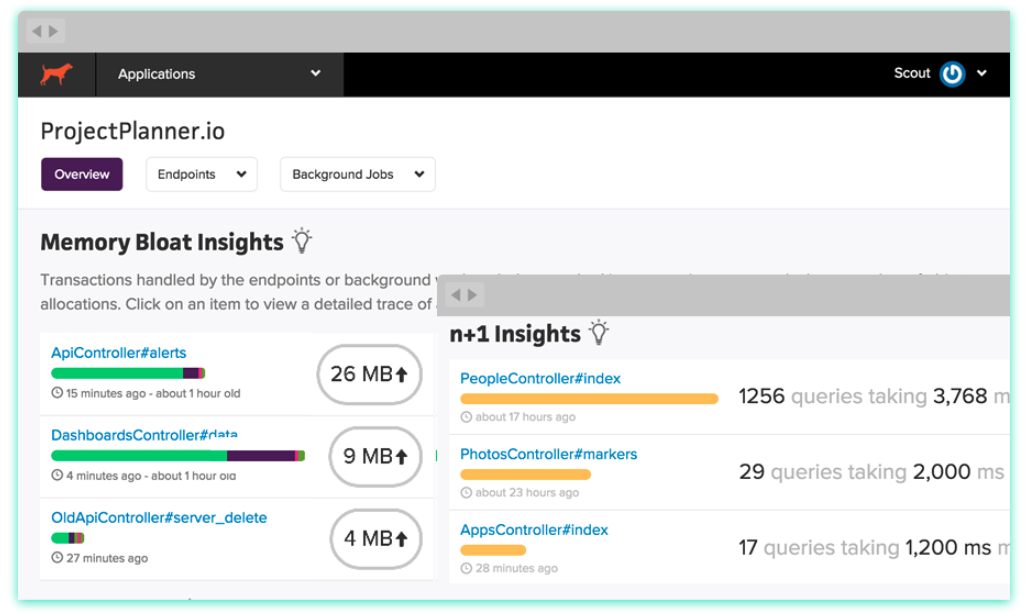Viewport: 1031px width, 616px height.
Task: Click the clock icon under ApiController#alerts
Action: click(x=57, y=394)
